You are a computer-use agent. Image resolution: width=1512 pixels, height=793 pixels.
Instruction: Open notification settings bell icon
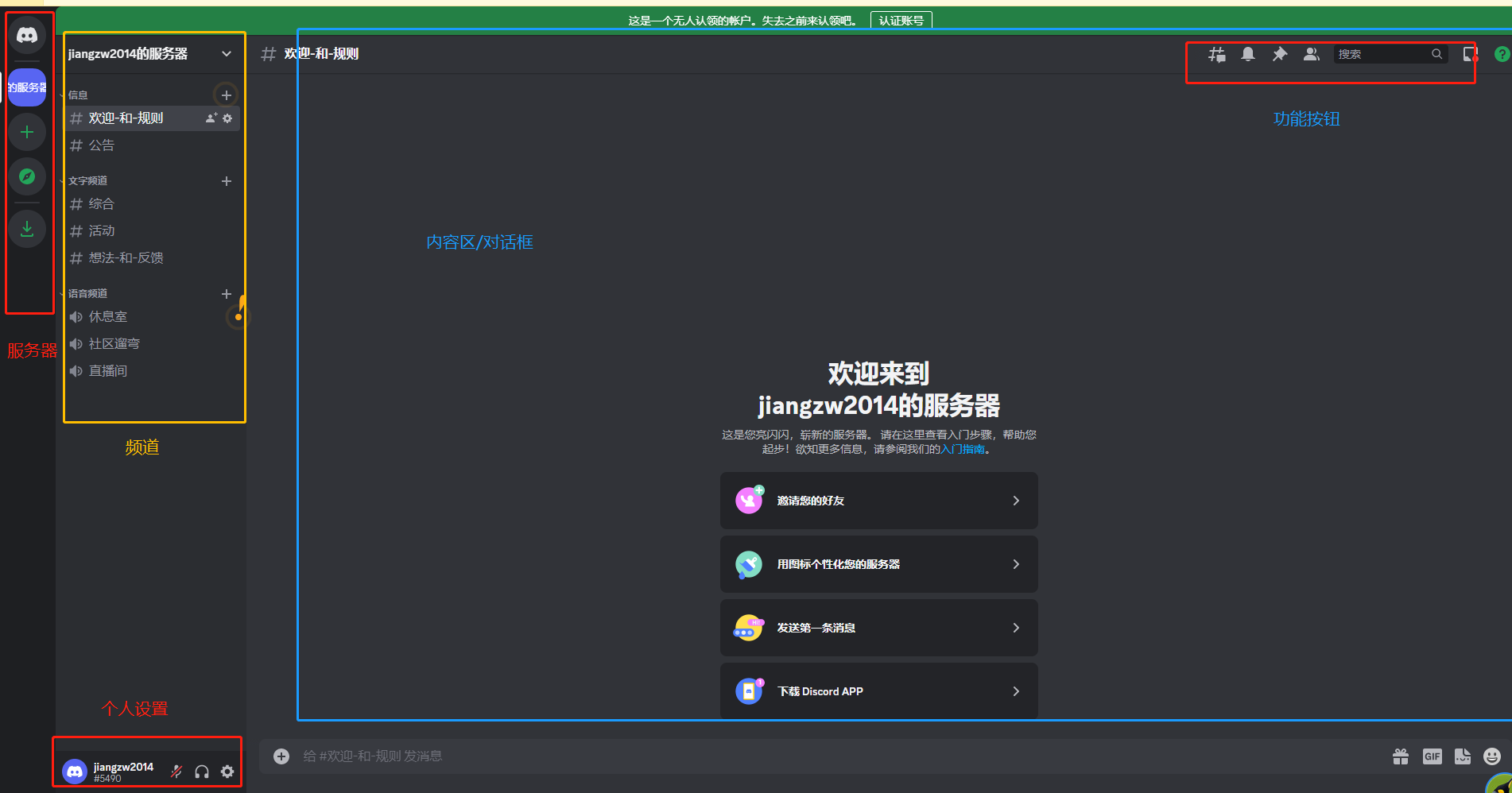click(1248, 54)
